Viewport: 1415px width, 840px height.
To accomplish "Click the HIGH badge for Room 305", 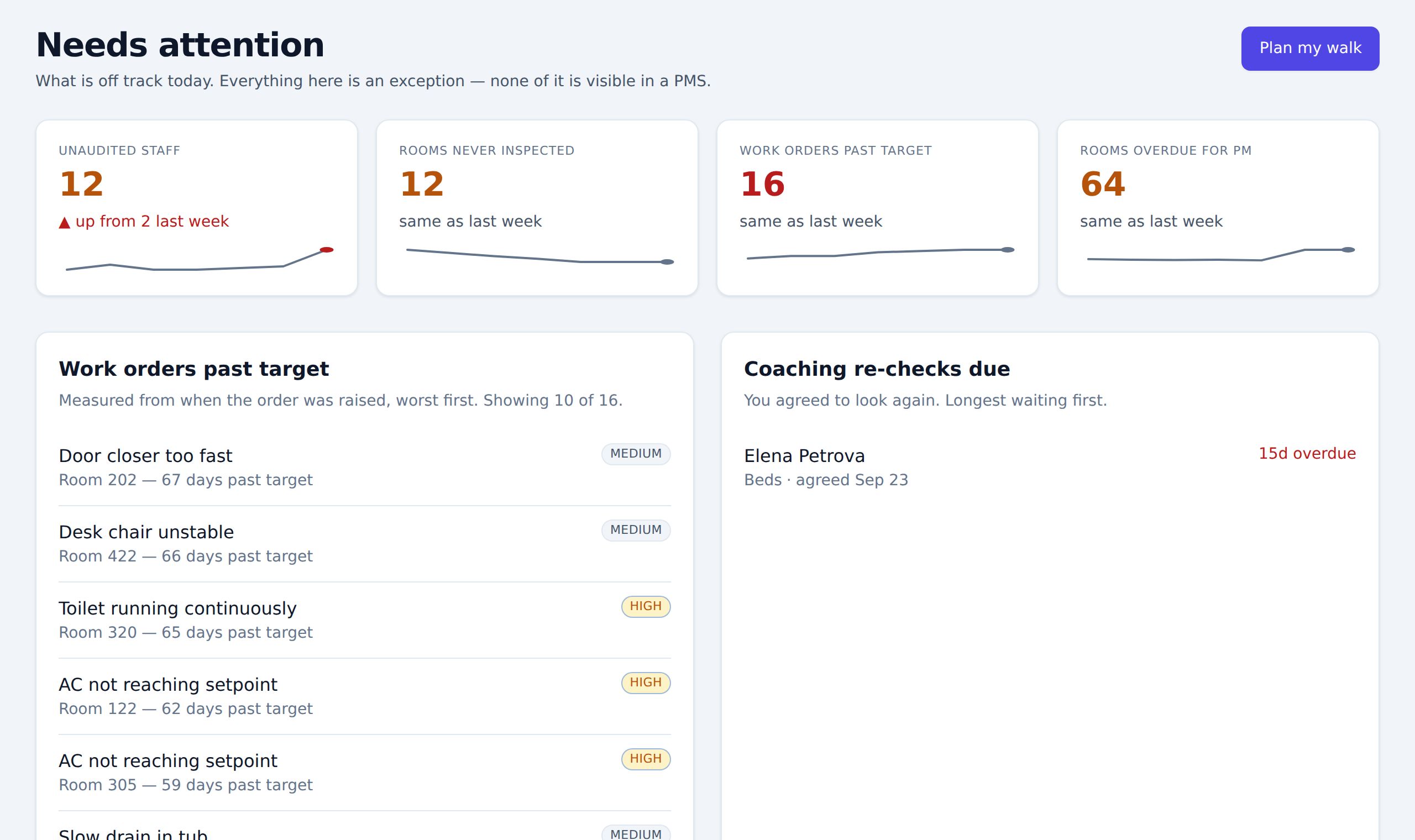I will point(646,759).
